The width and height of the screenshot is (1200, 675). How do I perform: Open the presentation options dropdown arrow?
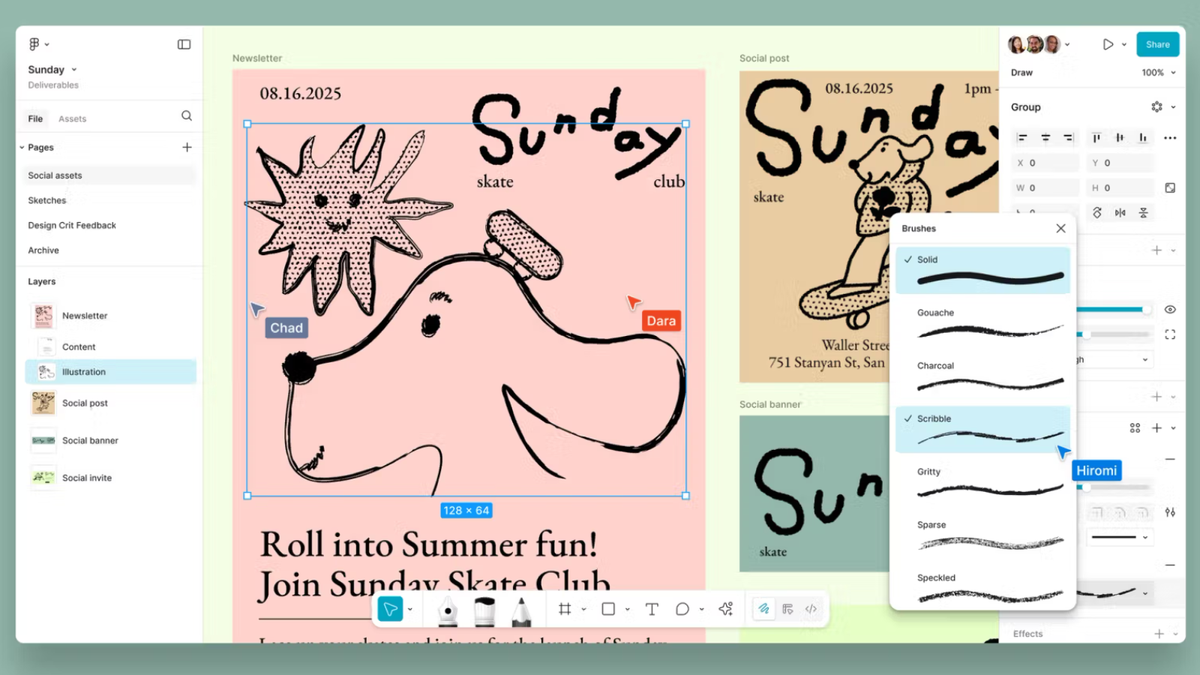coord(1122,44)
